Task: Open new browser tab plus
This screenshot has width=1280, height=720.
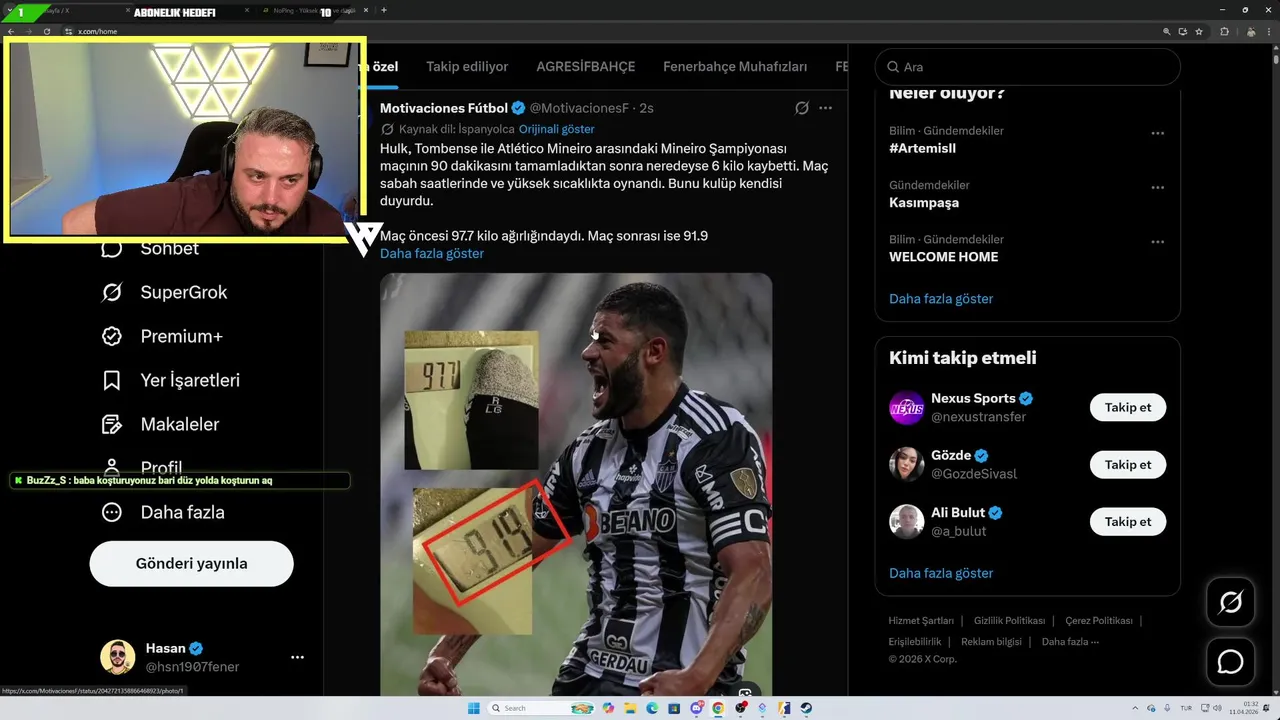Action: coord(384,10)
